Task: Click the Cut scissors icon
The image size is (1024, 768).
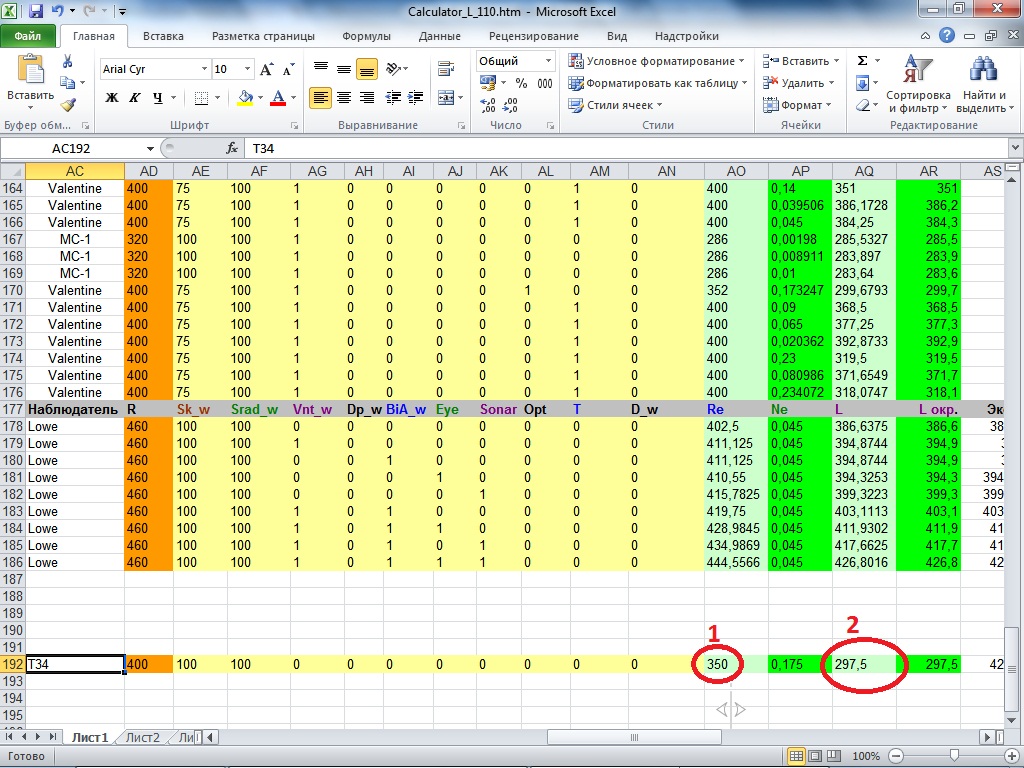Action: point(67,61)
